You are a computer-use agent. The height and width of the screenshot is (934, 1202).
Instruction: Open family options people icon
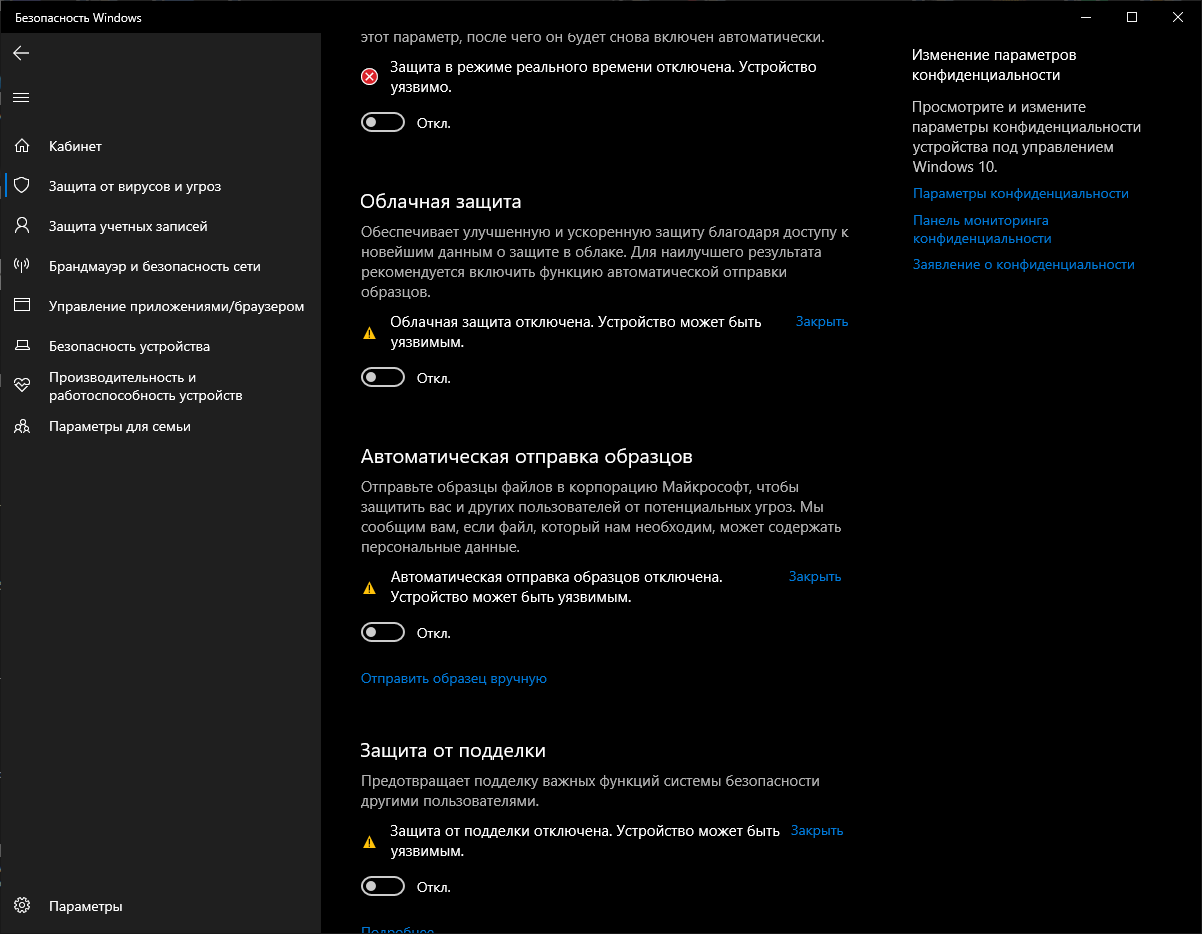coord(22,426)
